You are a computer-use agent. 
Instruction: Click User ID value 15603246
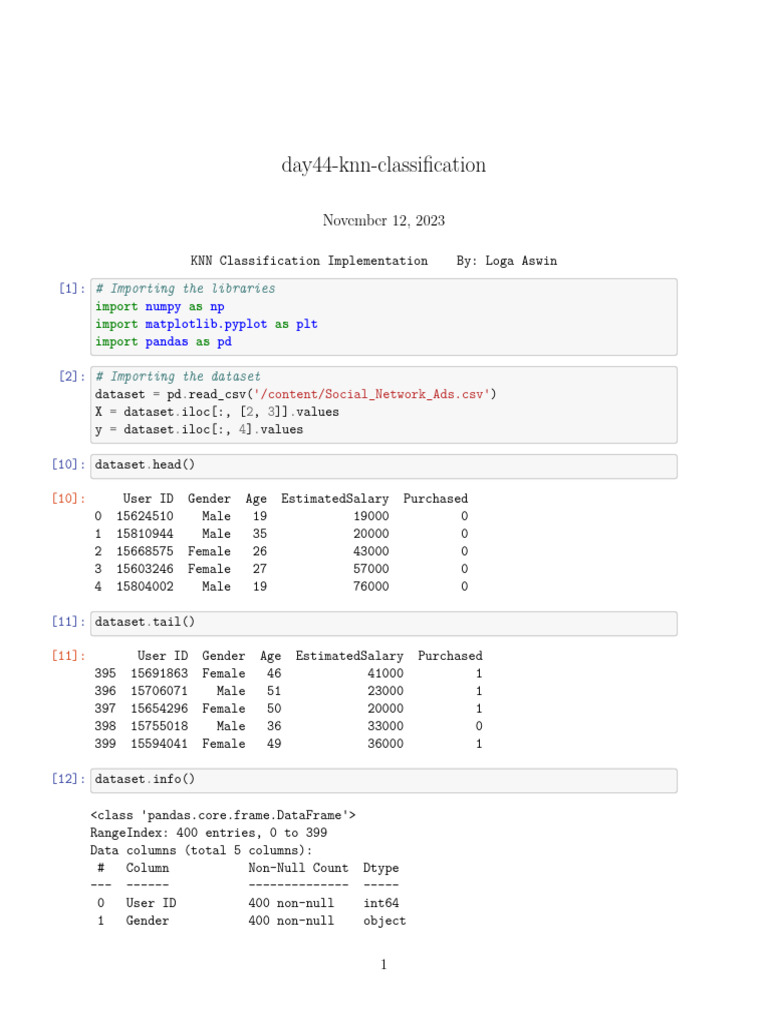tap(145, 569)
